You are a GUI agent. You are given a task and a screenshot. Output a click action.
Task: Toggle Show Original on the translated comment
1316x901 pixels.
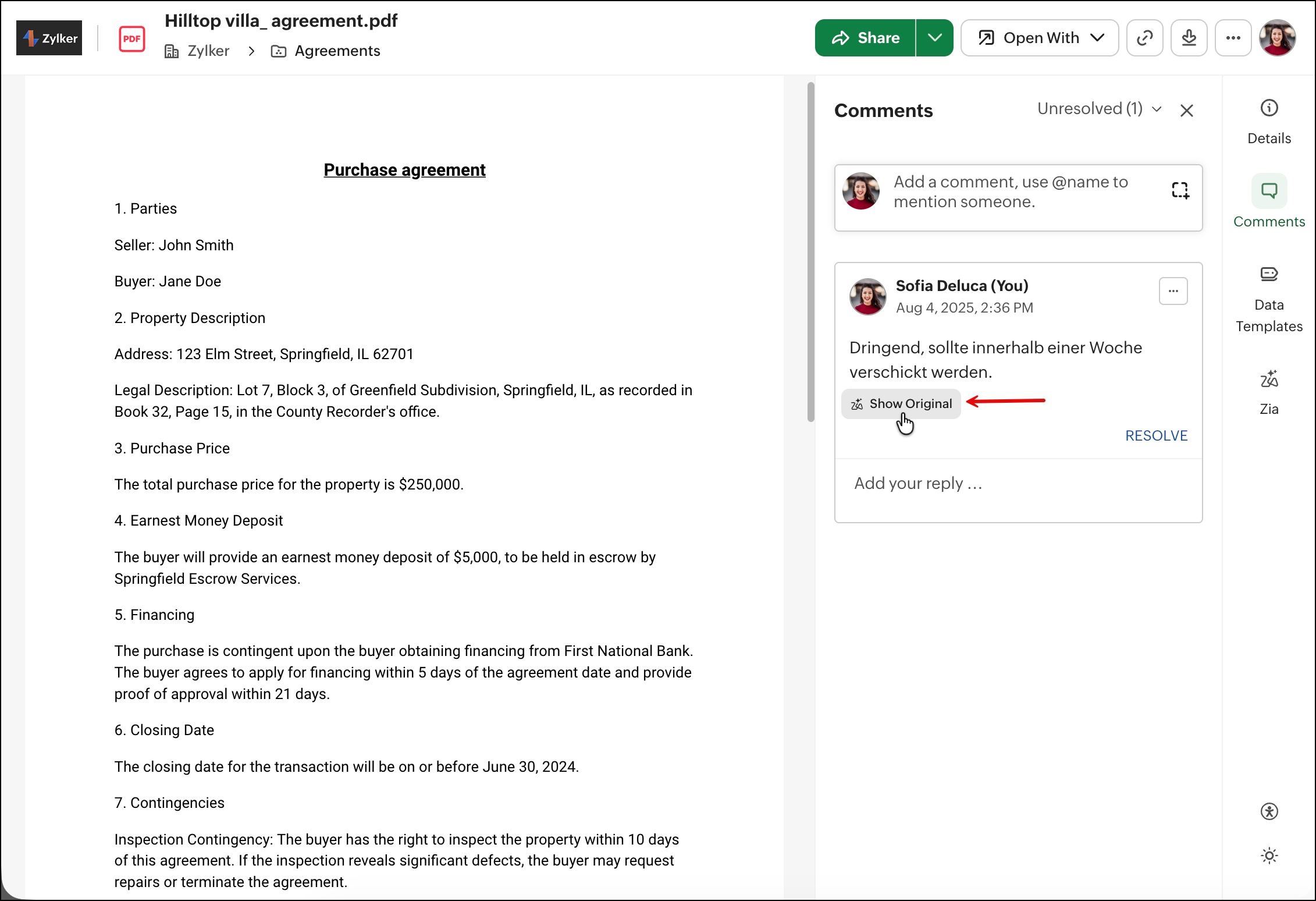901,403
